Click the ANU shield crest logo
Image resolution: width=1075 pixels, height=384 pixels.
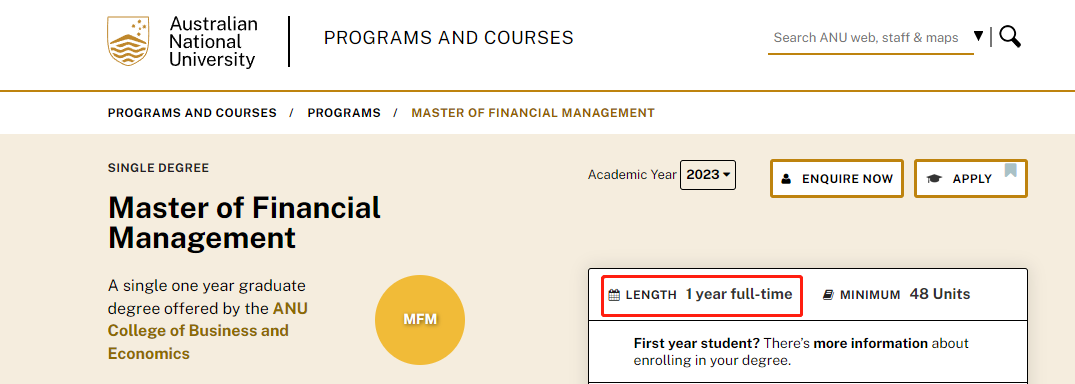[x=128, y=41]
